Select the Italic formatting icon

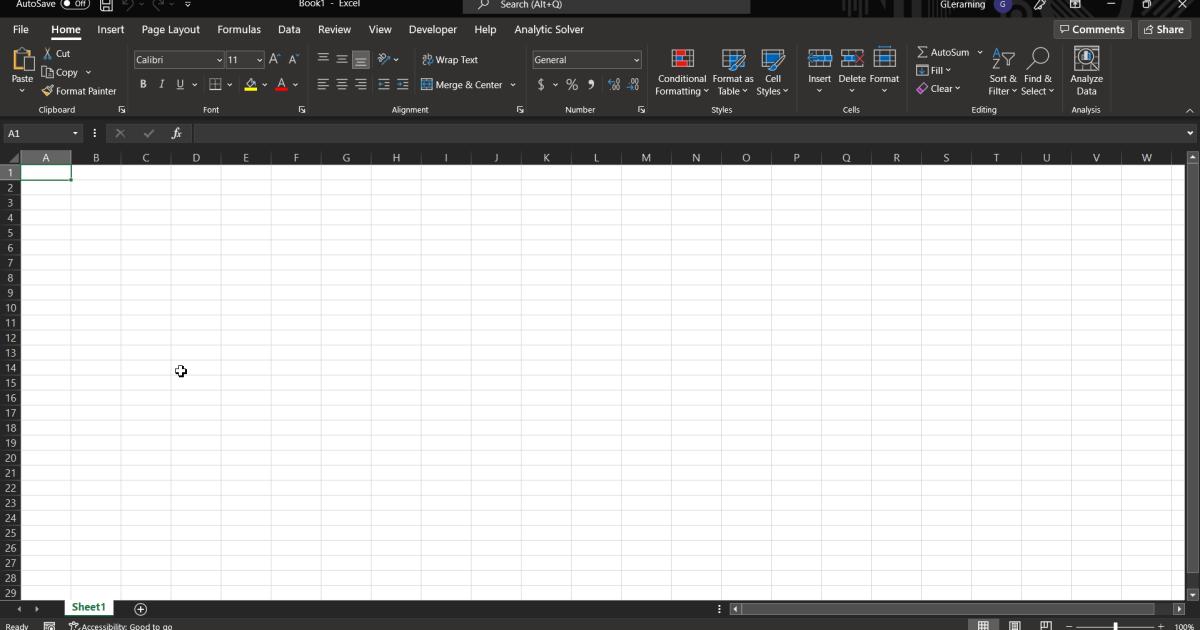(x=161, y=84)
